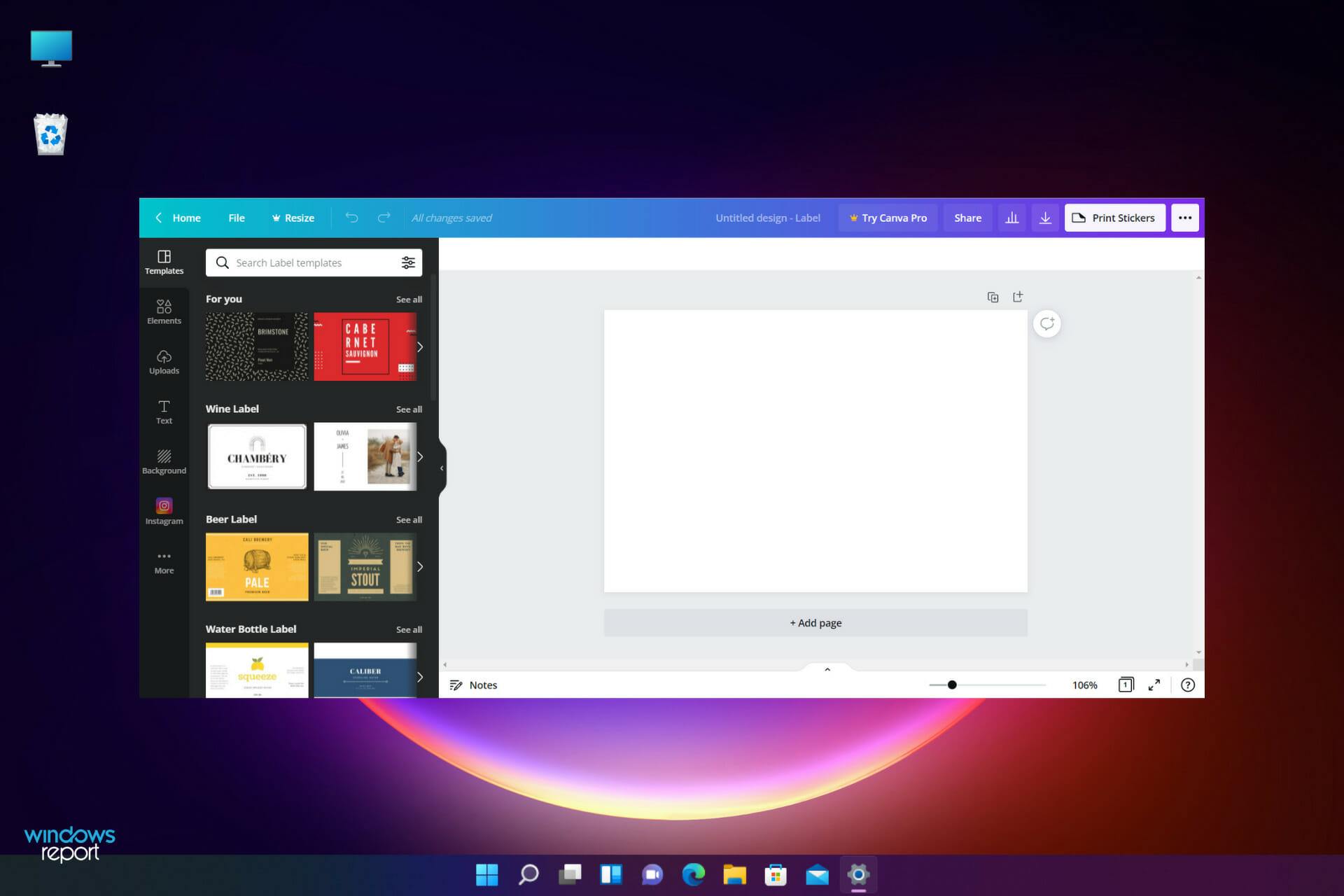Click Print Stickers button
Image resolution: width=1344 pixels, height=896 pixels.
point(1114,218)
